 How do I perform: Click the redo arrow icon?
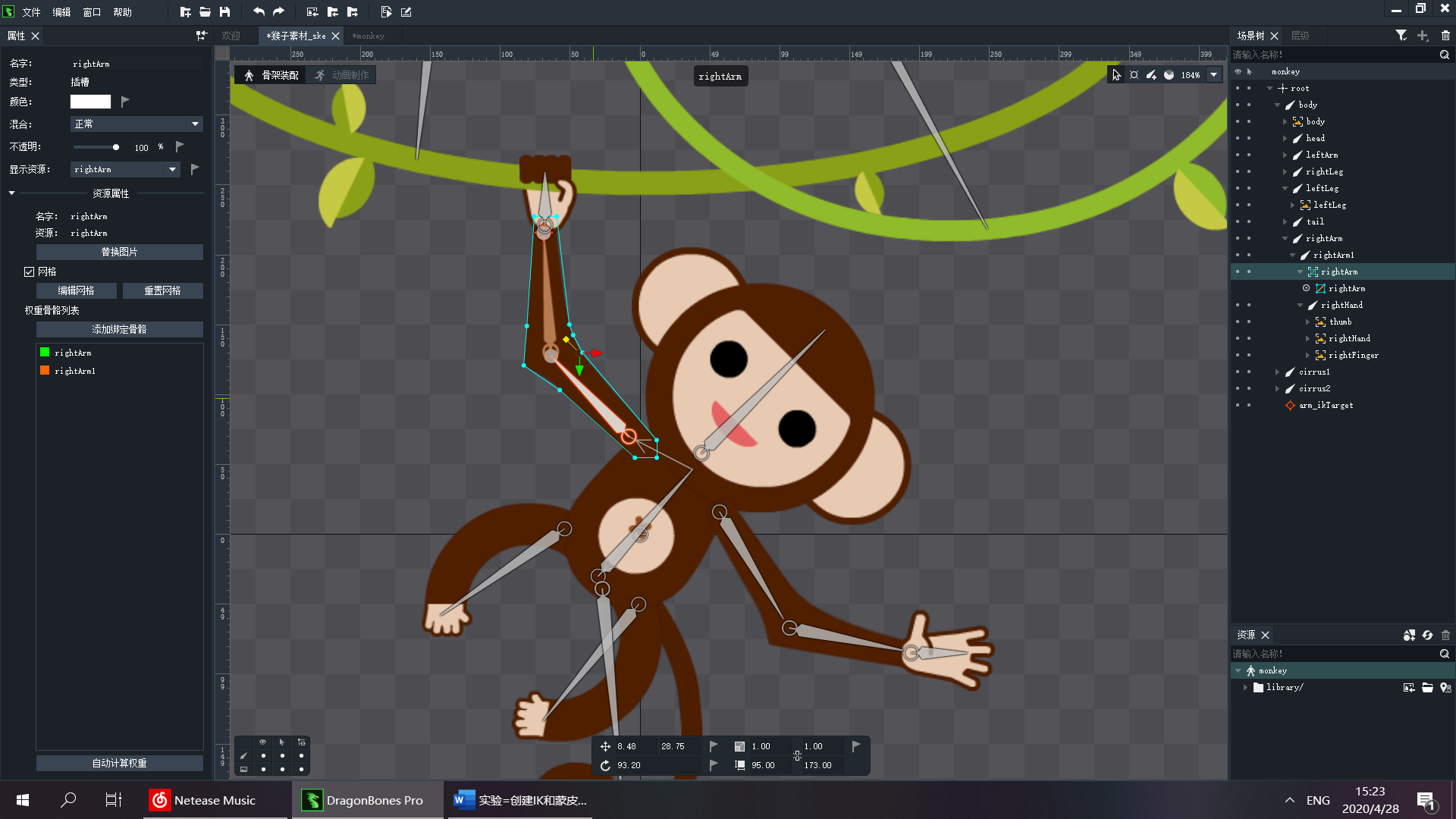click(278, 12)
